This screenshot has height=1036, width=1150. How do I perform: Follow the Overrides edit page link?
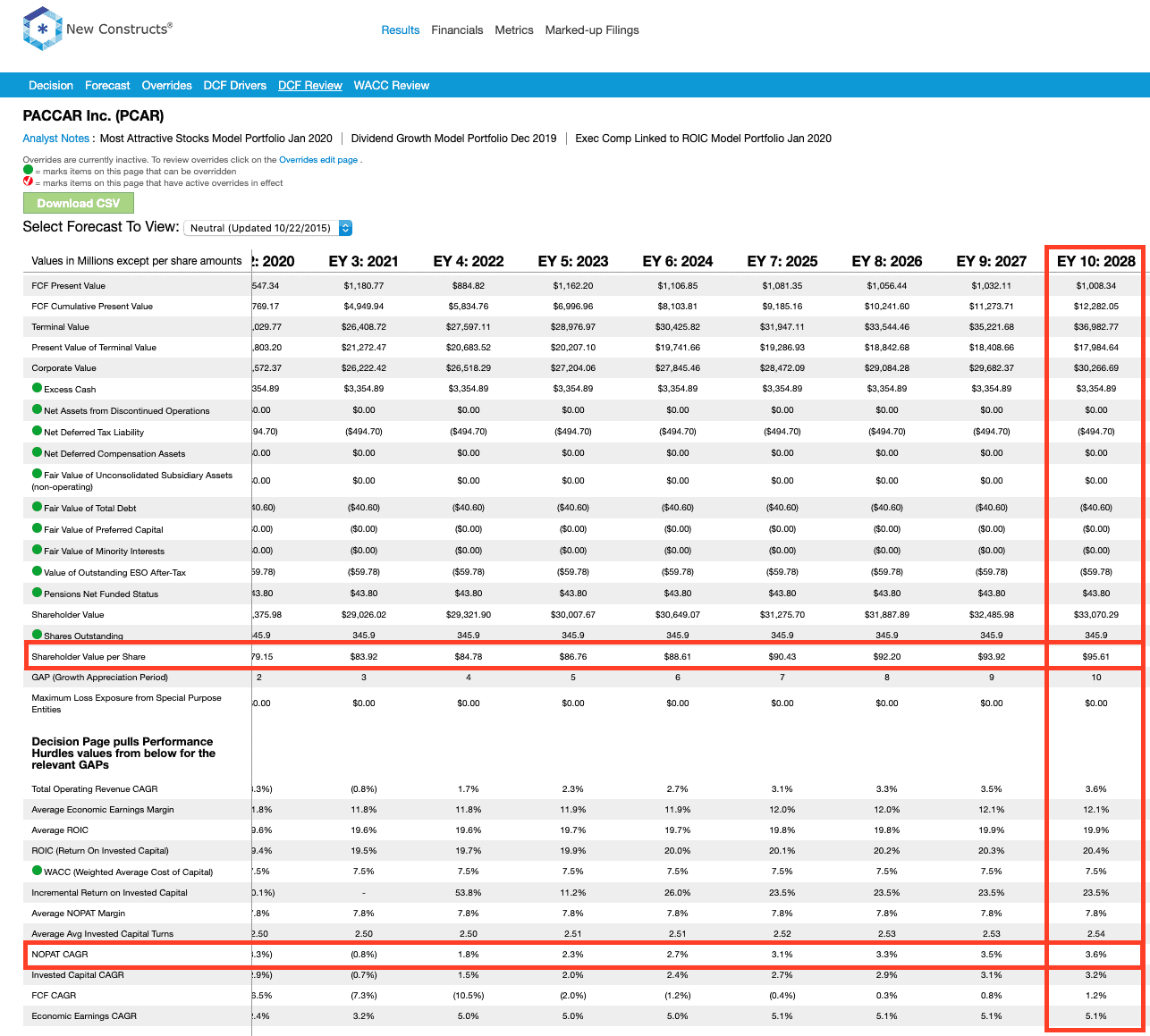[318, 159]
